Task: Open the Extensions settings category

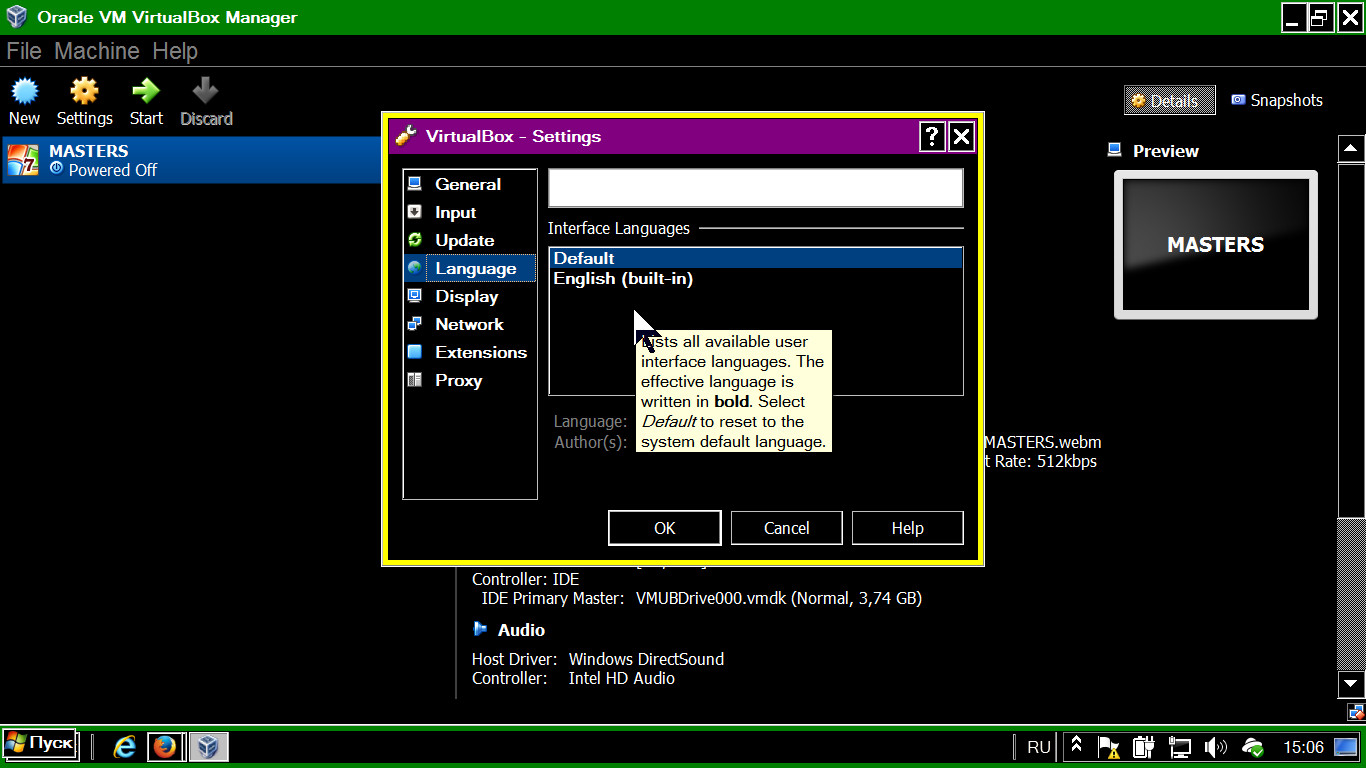Action: 469,352
